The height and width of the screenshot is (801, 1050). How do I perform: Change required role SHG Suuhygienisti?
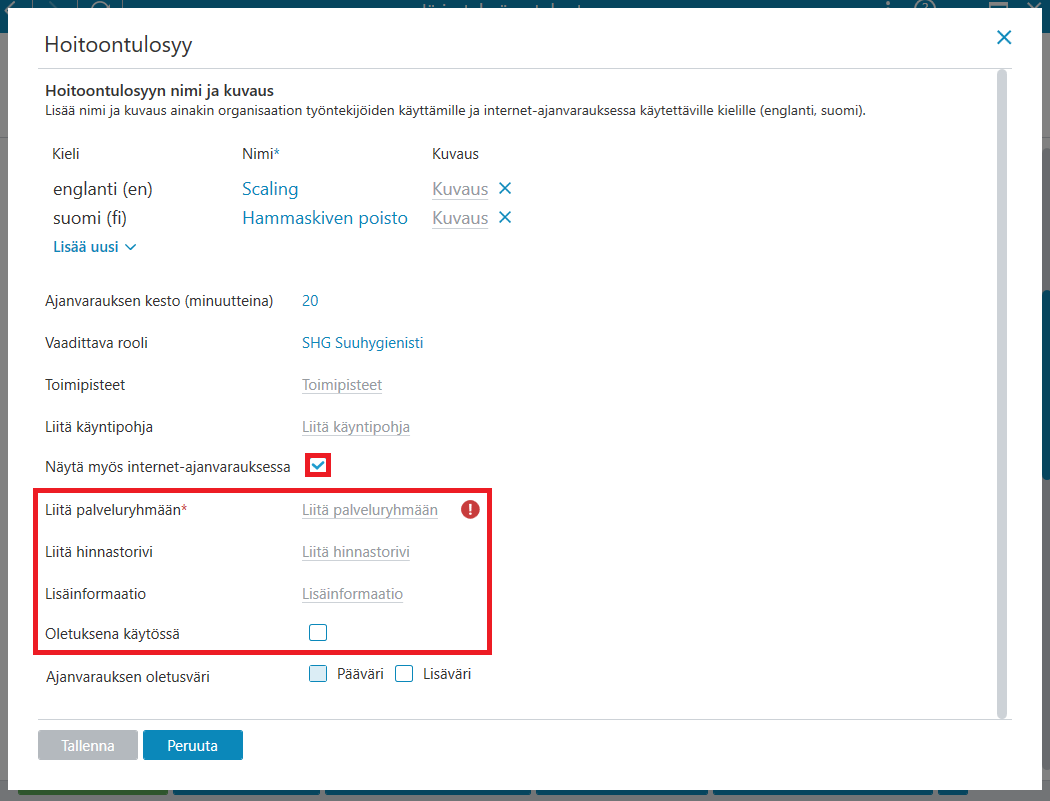click(362, 343)
